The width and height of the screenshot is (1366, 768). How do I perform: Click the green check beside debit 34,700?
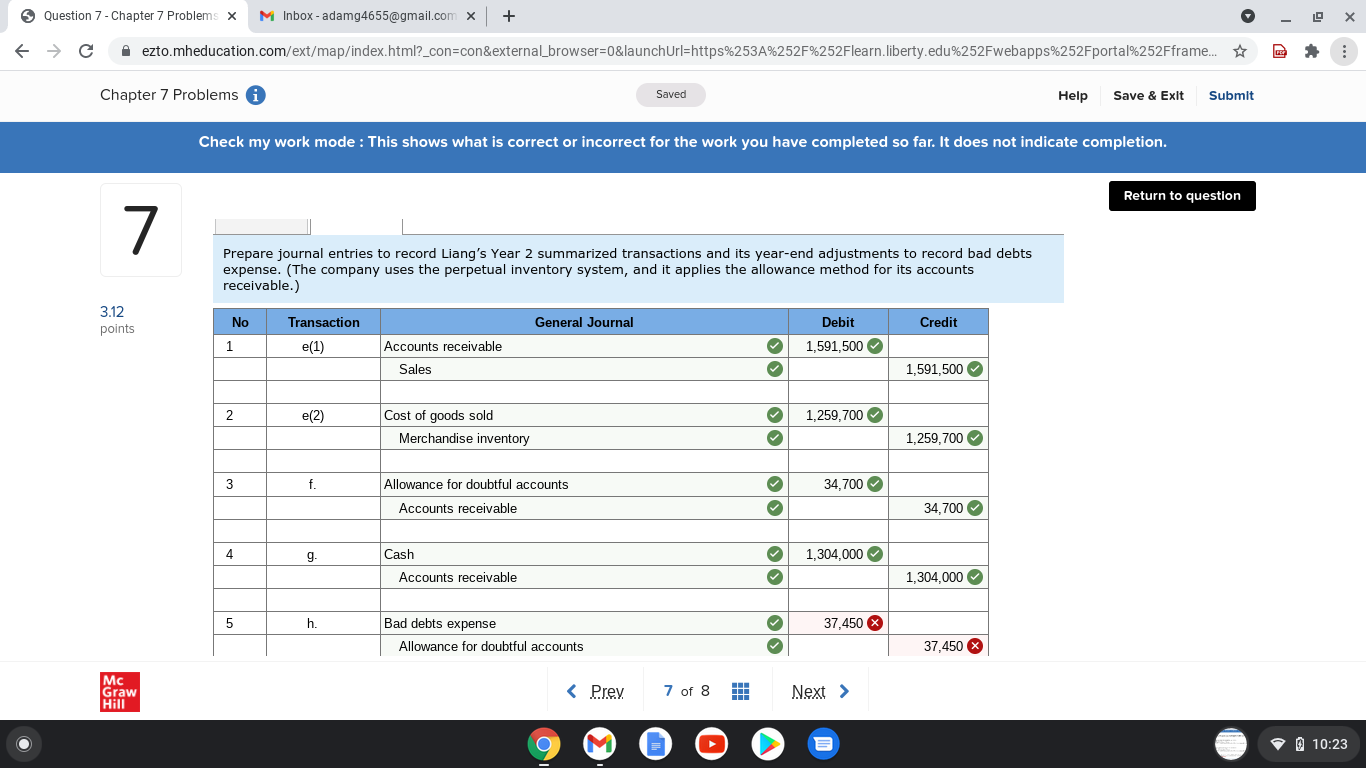(875, 484)
